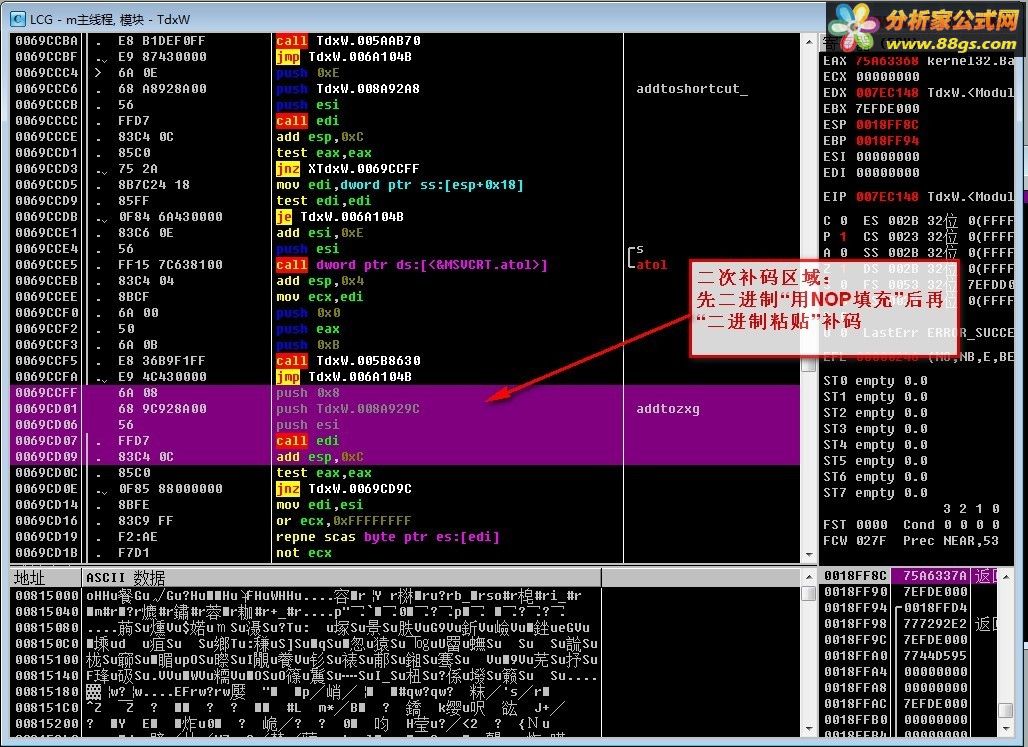This screenshot has width=1028, height=747.
Task: Select the not ecx instruction
Action: [x=304, y=553]
